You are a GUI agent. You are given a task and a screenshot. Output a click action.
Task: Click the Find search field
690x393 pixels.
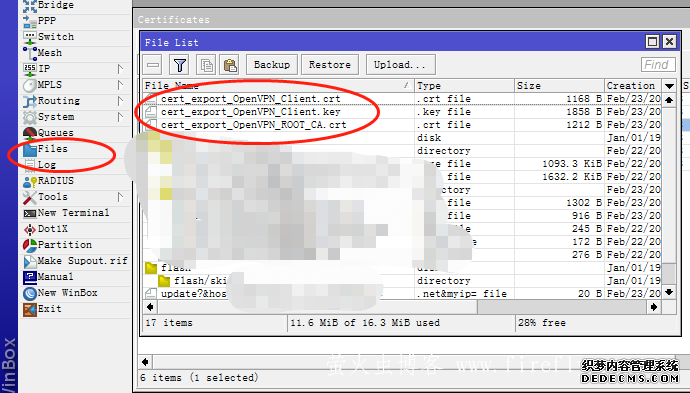[658, 65]
